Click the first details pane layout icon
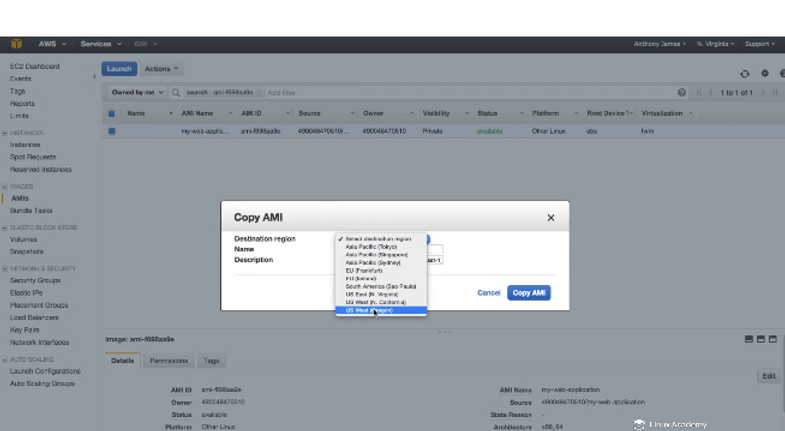Viewport: 785px width, 431px height. 749,339
